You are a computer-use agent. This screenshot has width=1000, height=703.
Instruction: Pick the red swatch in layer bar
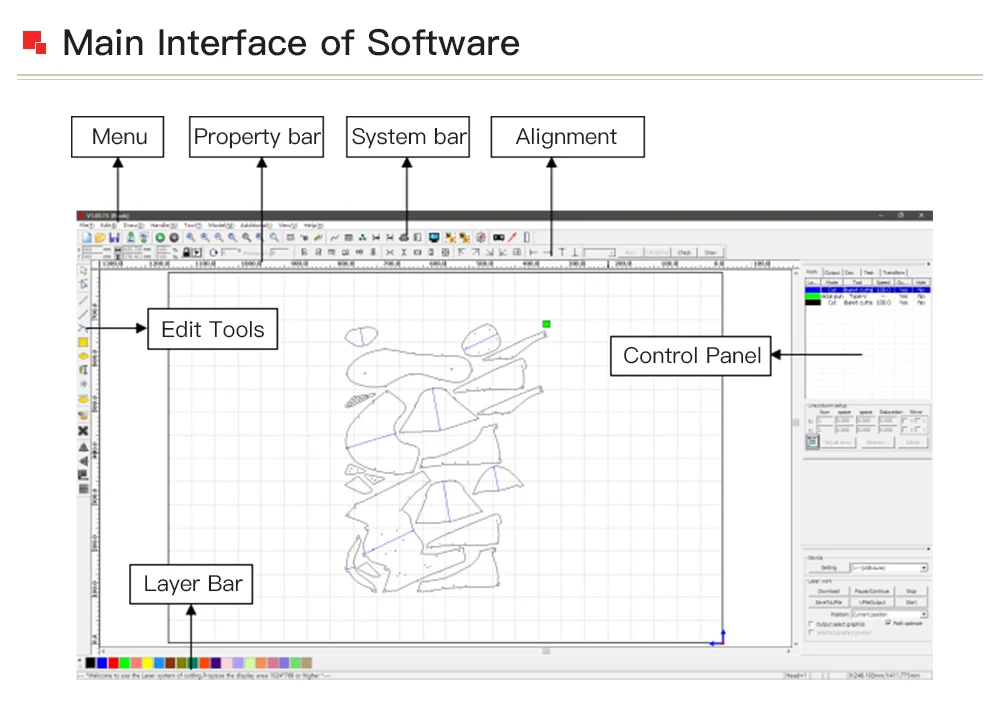[113, 663]
